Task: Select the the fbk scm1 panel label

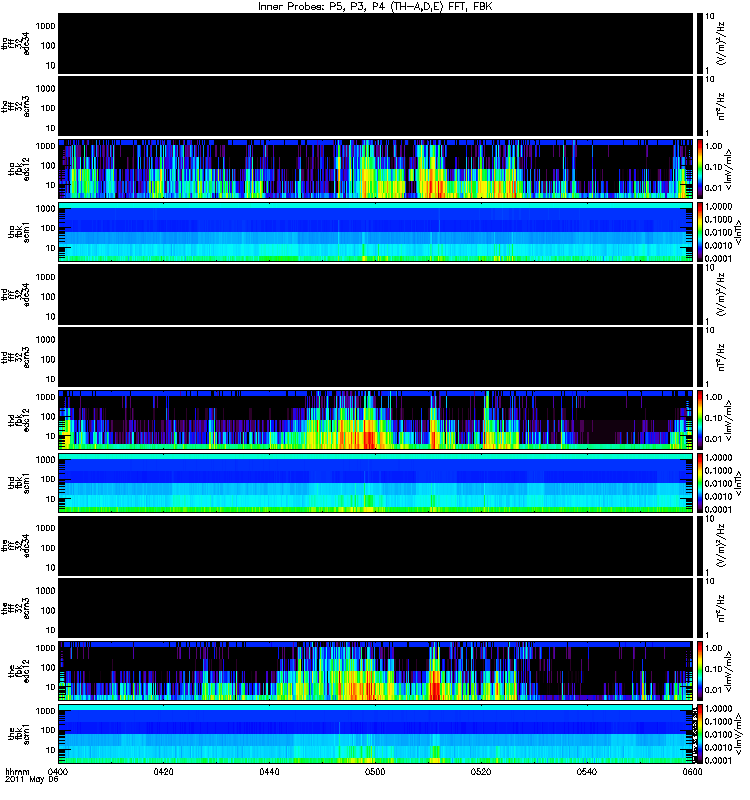Action: [x=19, y=734]
